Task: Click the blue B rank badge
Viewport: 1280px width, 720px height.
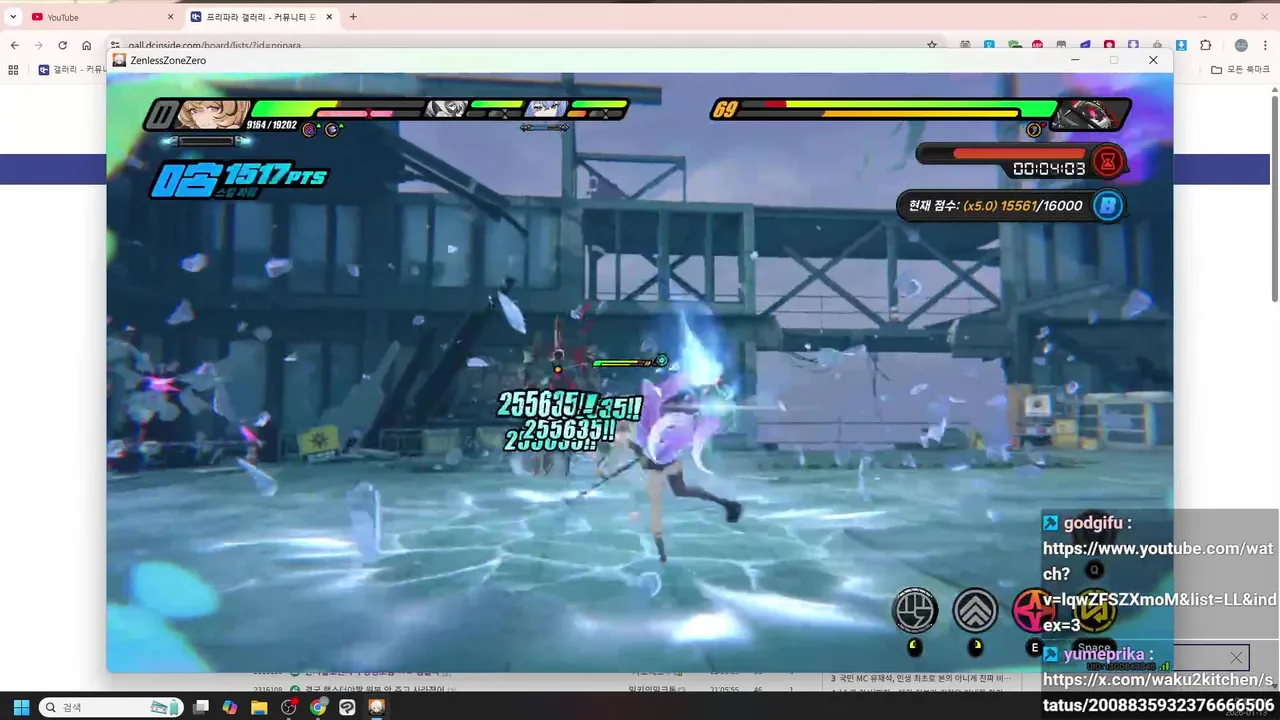Action: point(1108,206)
